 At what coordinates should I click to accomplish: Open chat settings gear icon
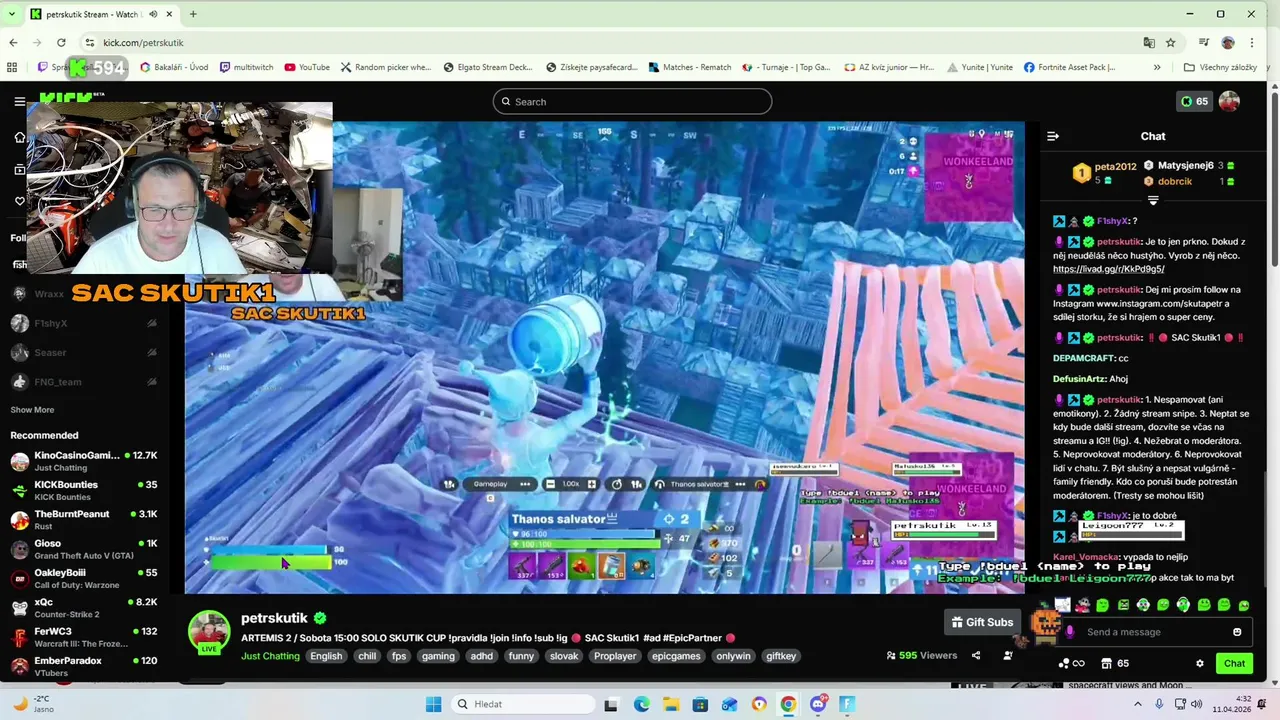point(1200,663)
